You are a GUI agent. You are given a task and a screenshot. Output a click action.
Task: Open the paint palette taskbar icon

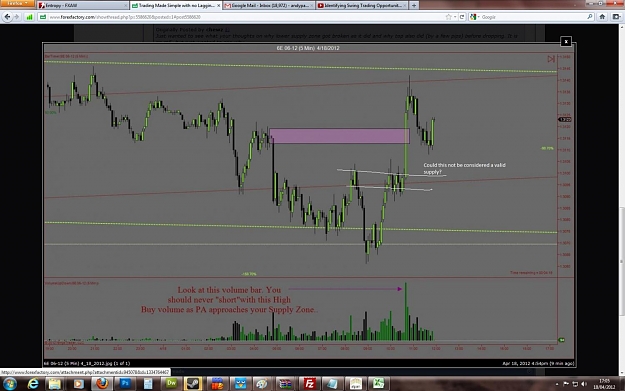click(262, 384)
